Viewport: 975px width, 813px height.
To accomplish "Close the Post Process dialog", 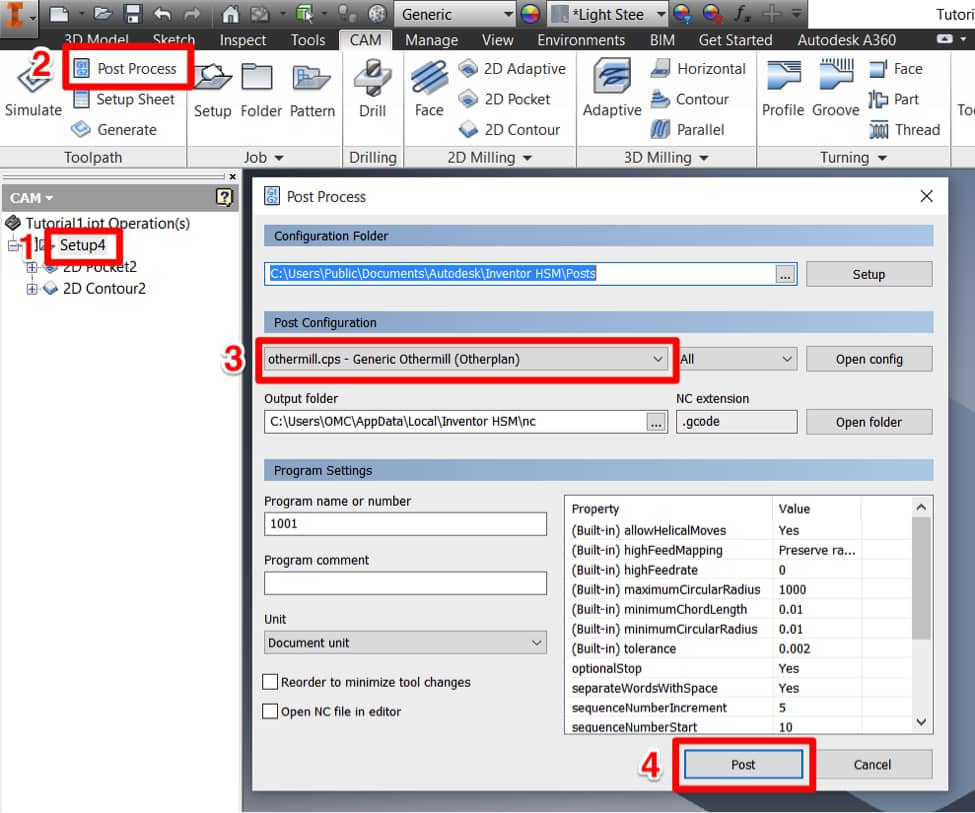I will pyautogui.click(x=926, y=196).
